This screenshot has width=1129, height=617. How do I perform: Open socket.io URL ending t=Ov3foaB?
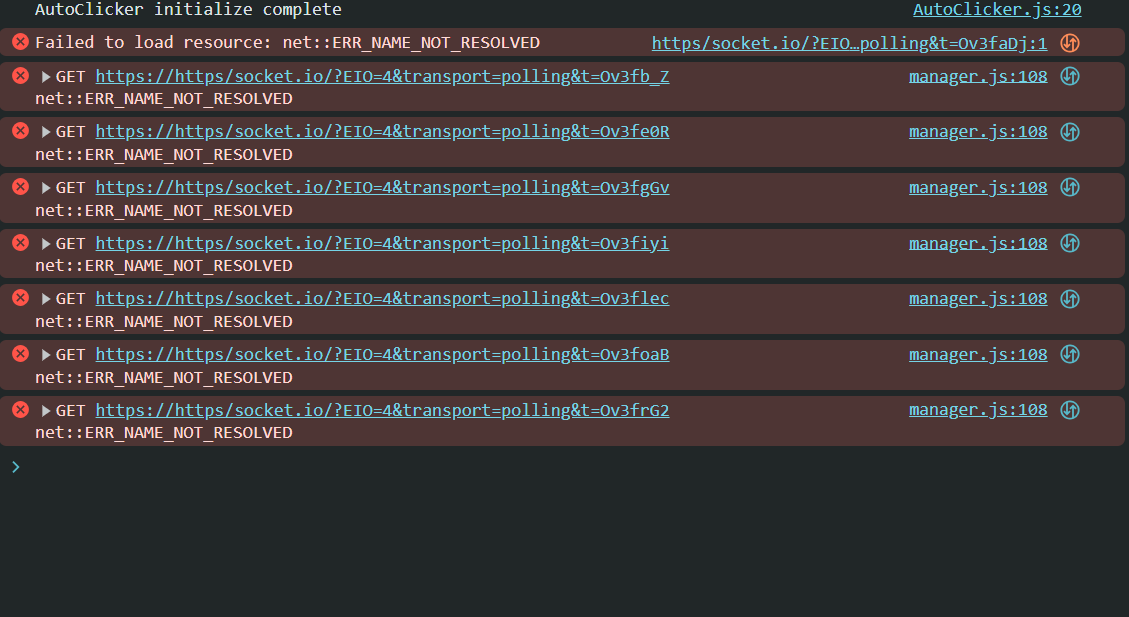[x=382, y=355]
